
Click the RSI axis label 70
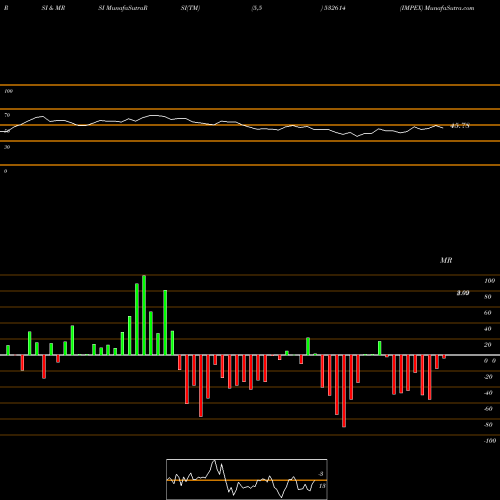coord(7,115)
